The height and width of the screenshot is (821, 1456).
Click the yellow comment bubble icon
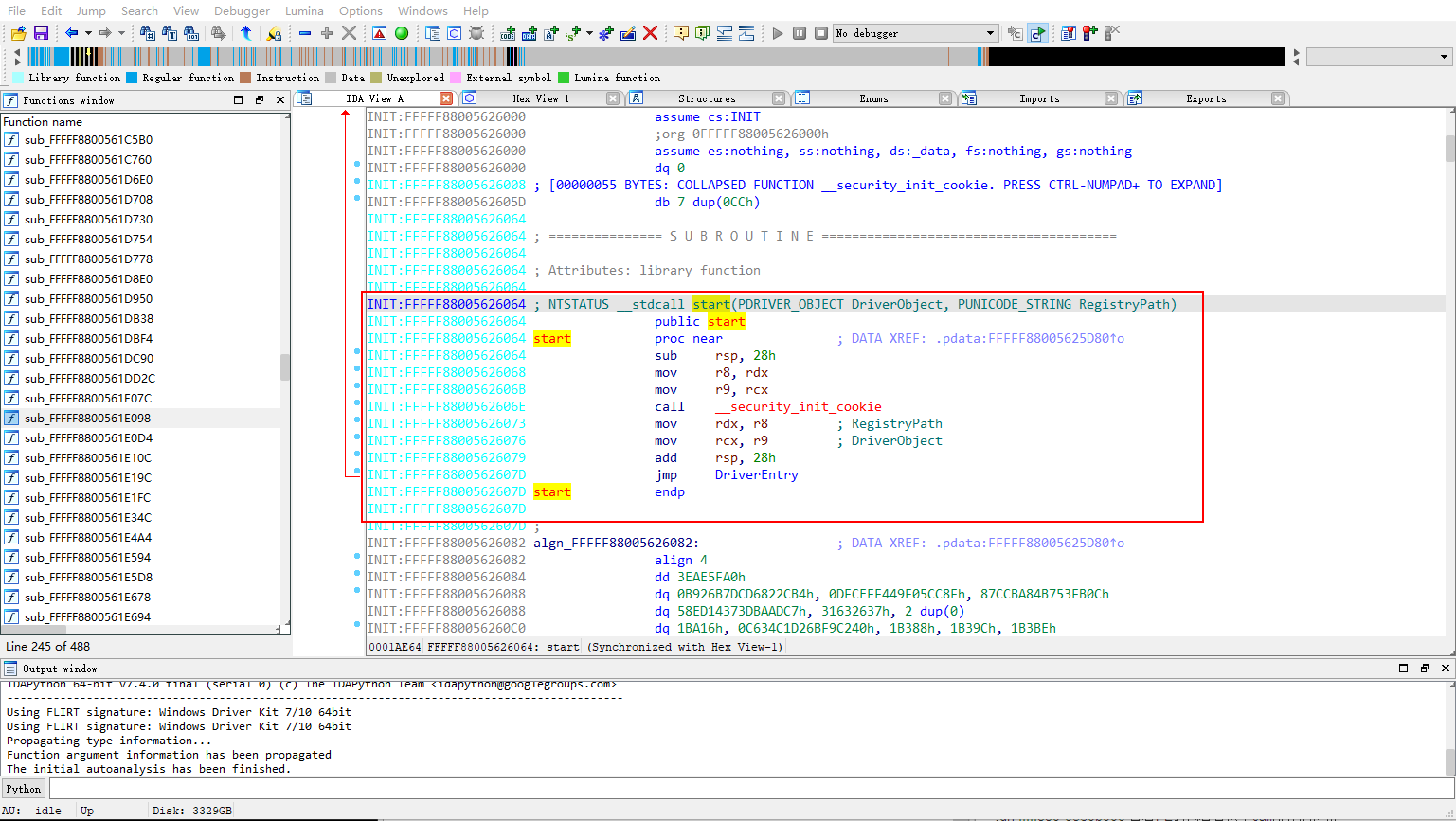(x=681, y=33)
